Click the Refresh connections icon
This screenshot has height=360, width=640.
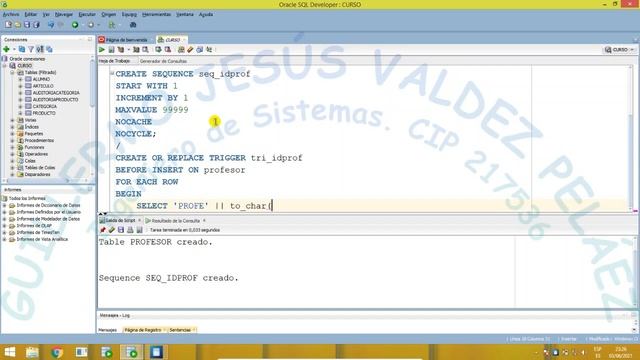[22, 49]
